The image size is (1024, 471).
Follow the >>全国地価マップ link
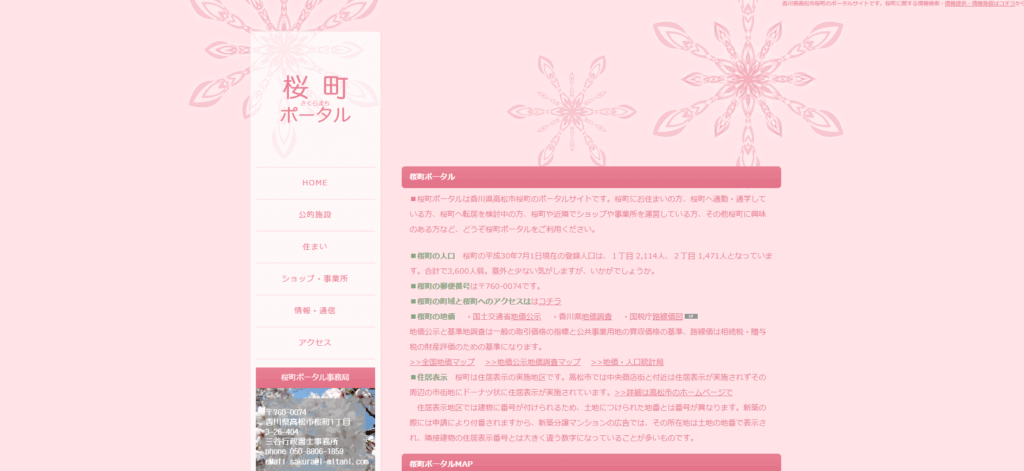click(442, 361)
